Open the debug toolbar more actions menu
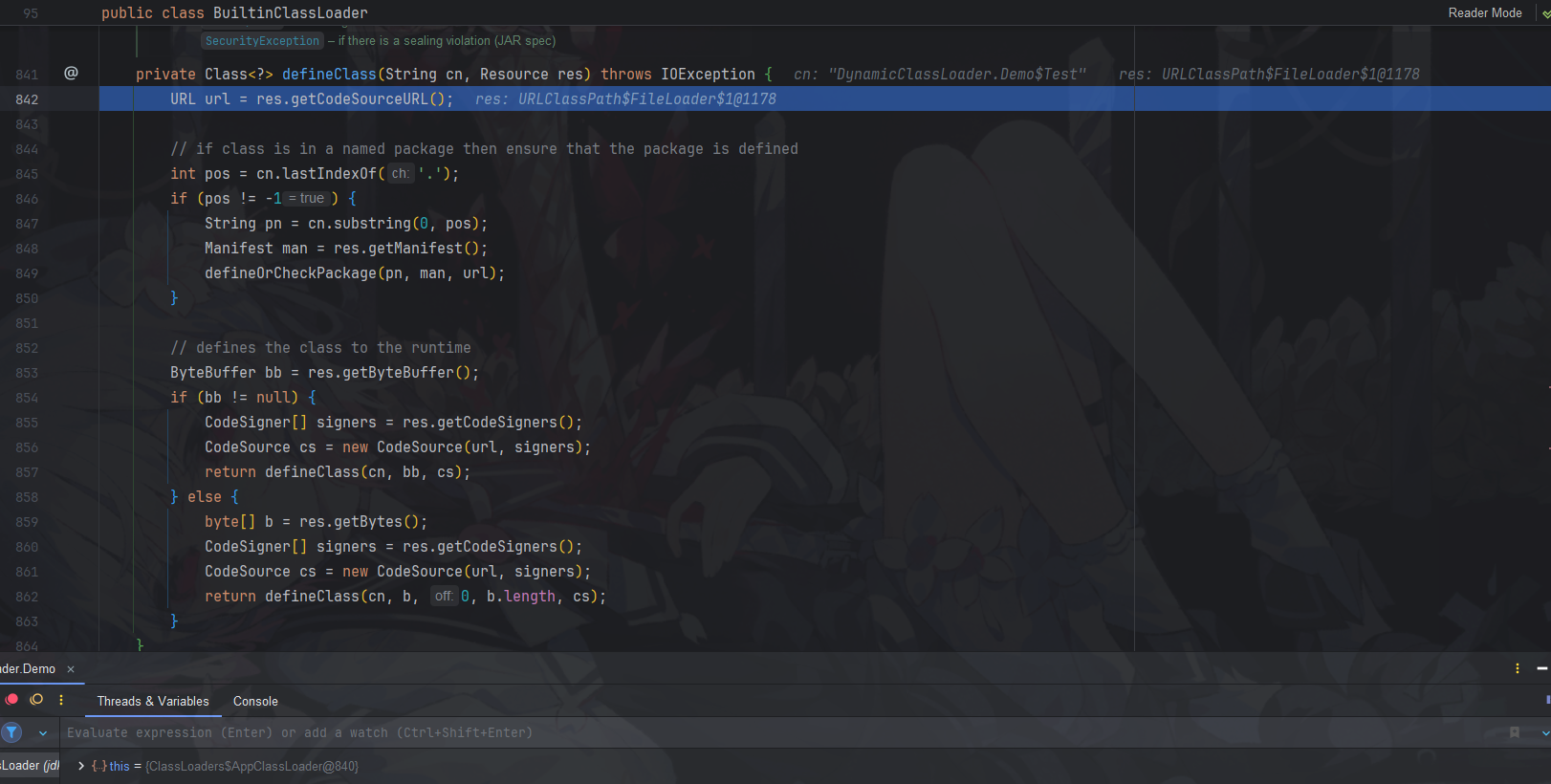 (x=61, y=700)
